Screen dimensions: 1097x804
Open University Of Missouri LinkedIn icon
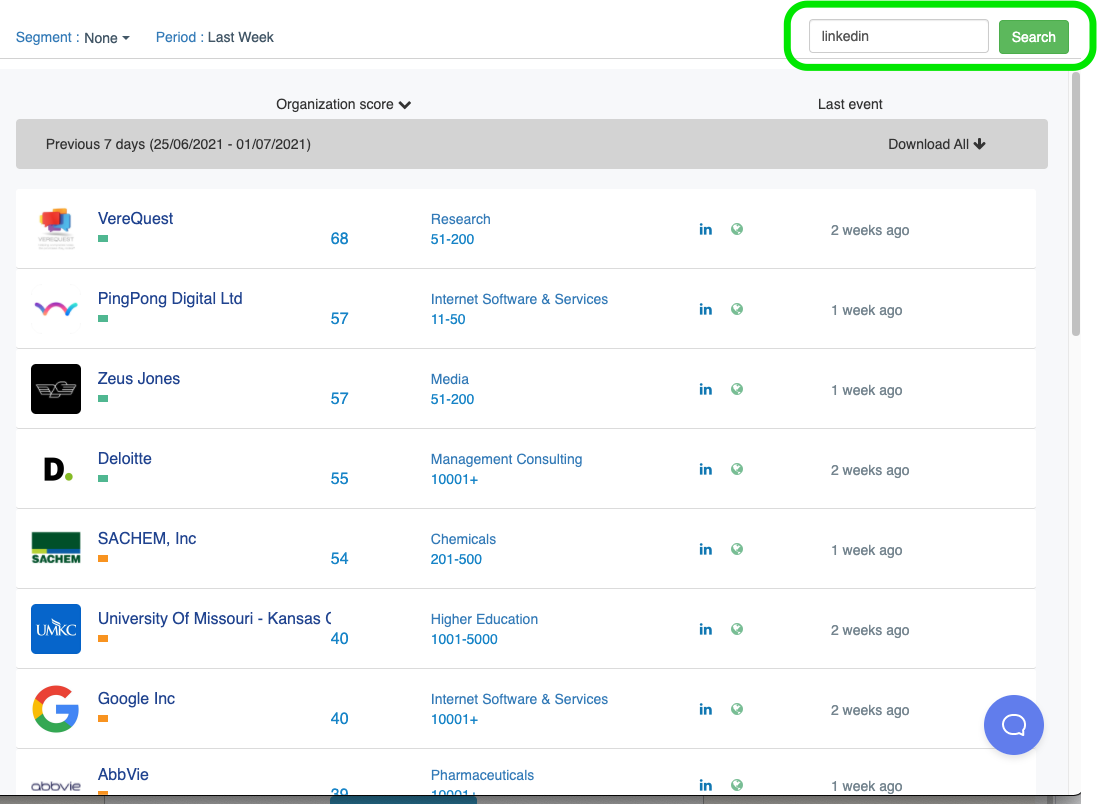705,629
